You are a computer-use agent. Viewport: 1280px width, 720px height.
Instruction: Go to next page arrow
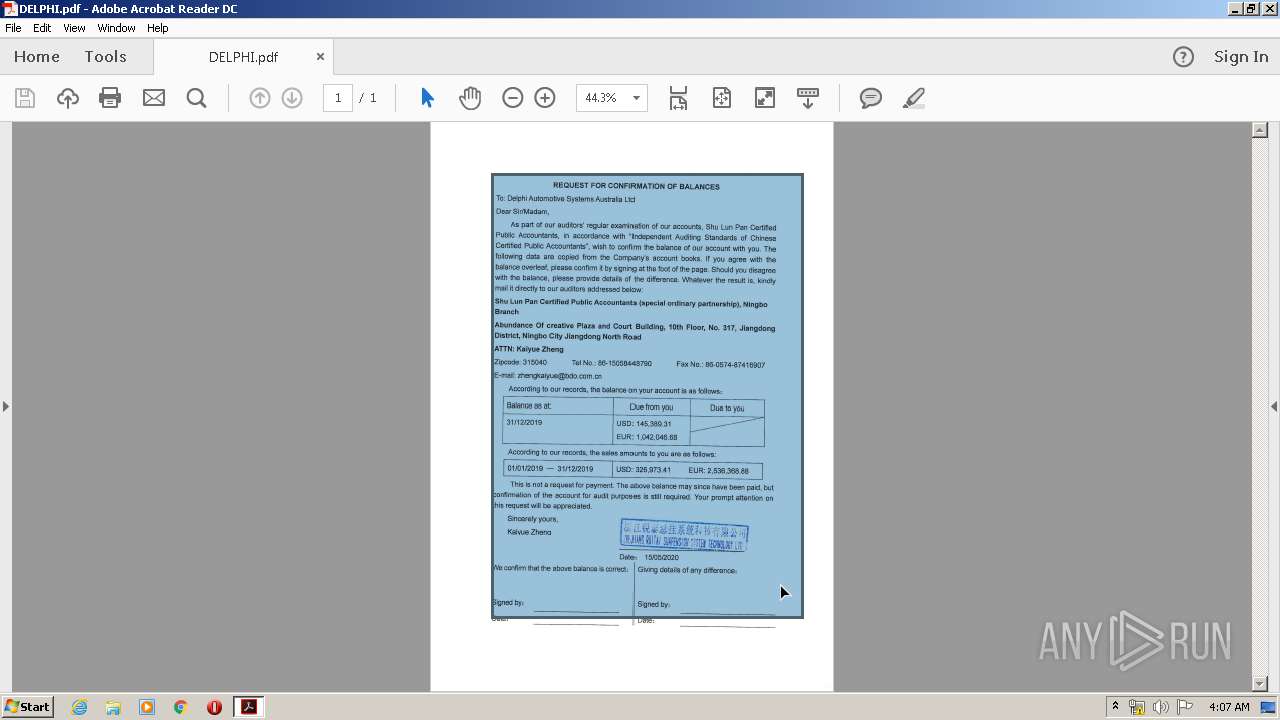click(x=292, y=98)
